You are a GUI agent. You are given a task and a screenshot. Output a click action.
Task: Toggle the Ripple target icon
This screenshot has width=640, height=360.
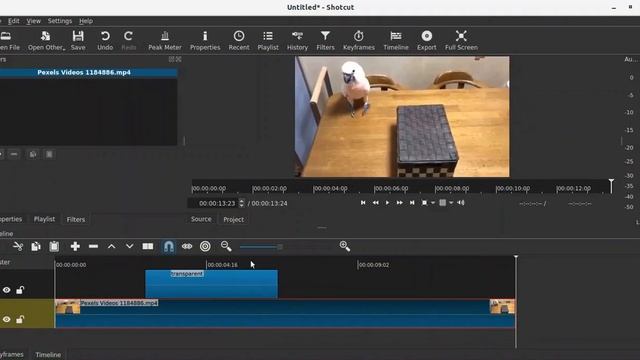[x=205, y=246]
